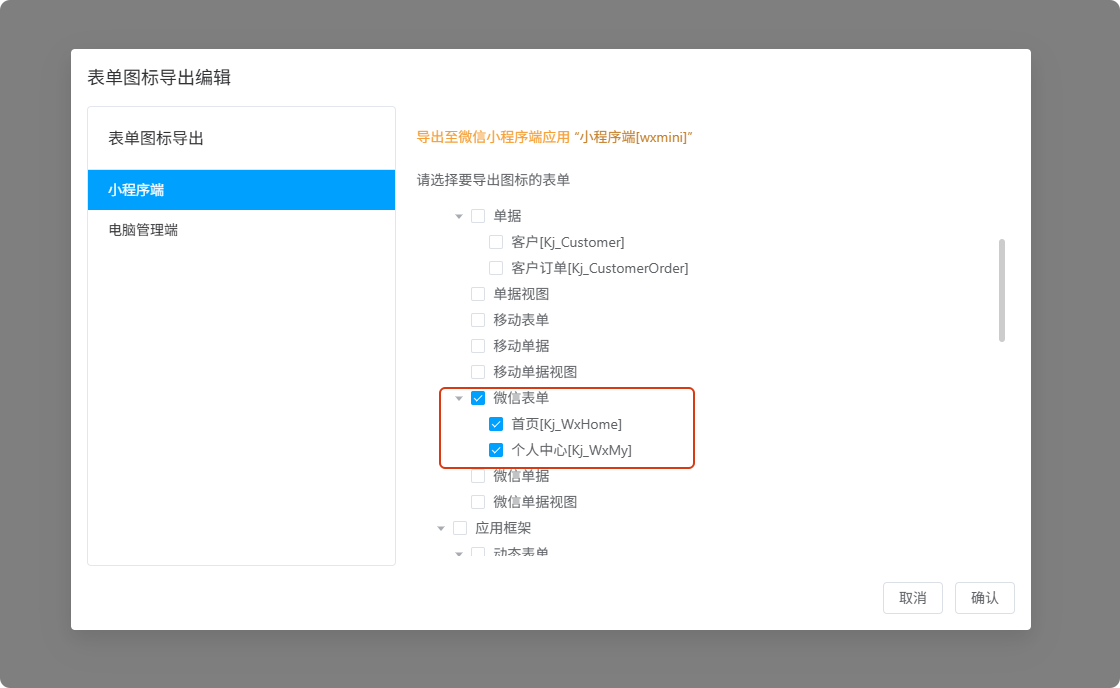Tick the 移动单据 checkbox
The height and width of the screenshot is (688, 1120).
pos(478,346)
